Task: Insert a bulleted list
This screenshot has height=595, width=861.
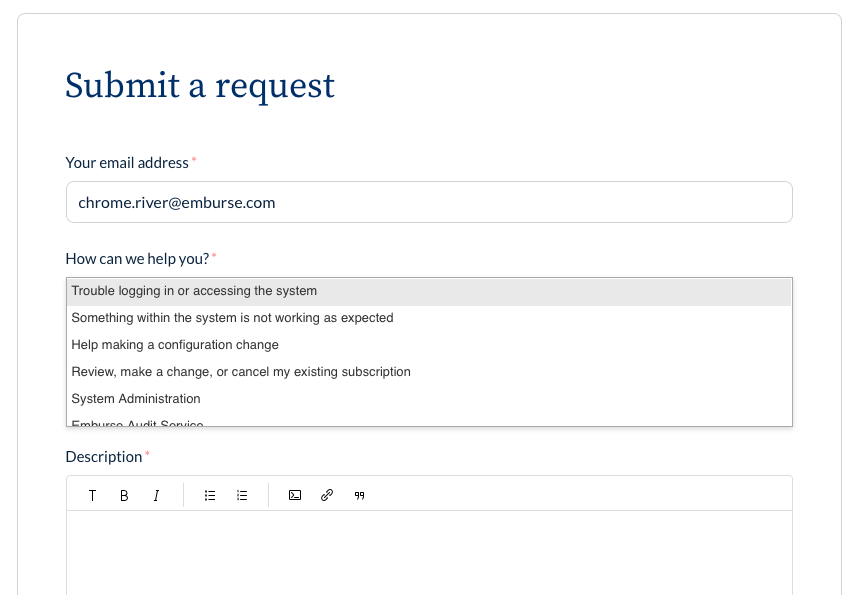Action: [210, 496]
